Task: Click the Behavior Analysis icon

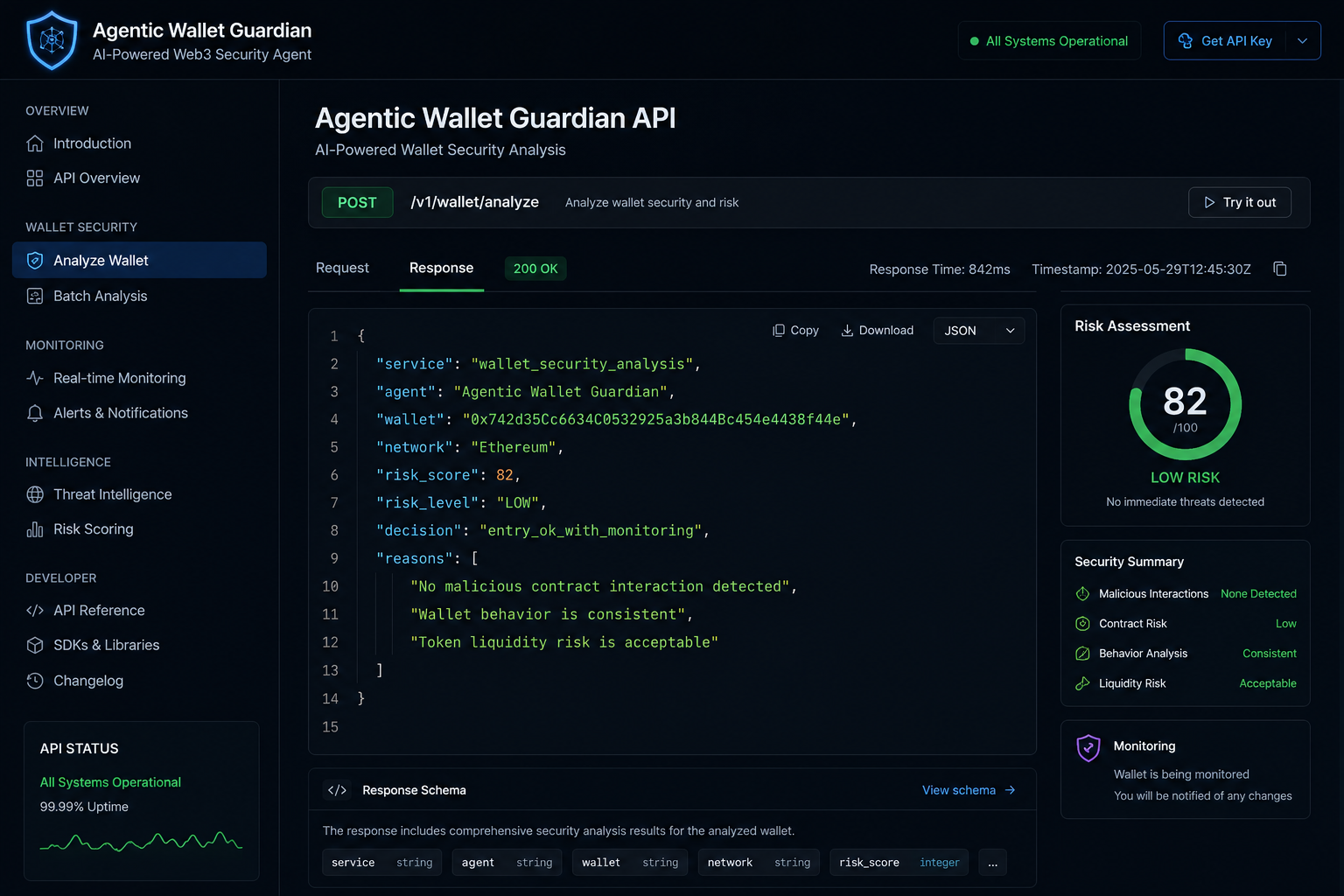Action: [x=1082, y=654]
